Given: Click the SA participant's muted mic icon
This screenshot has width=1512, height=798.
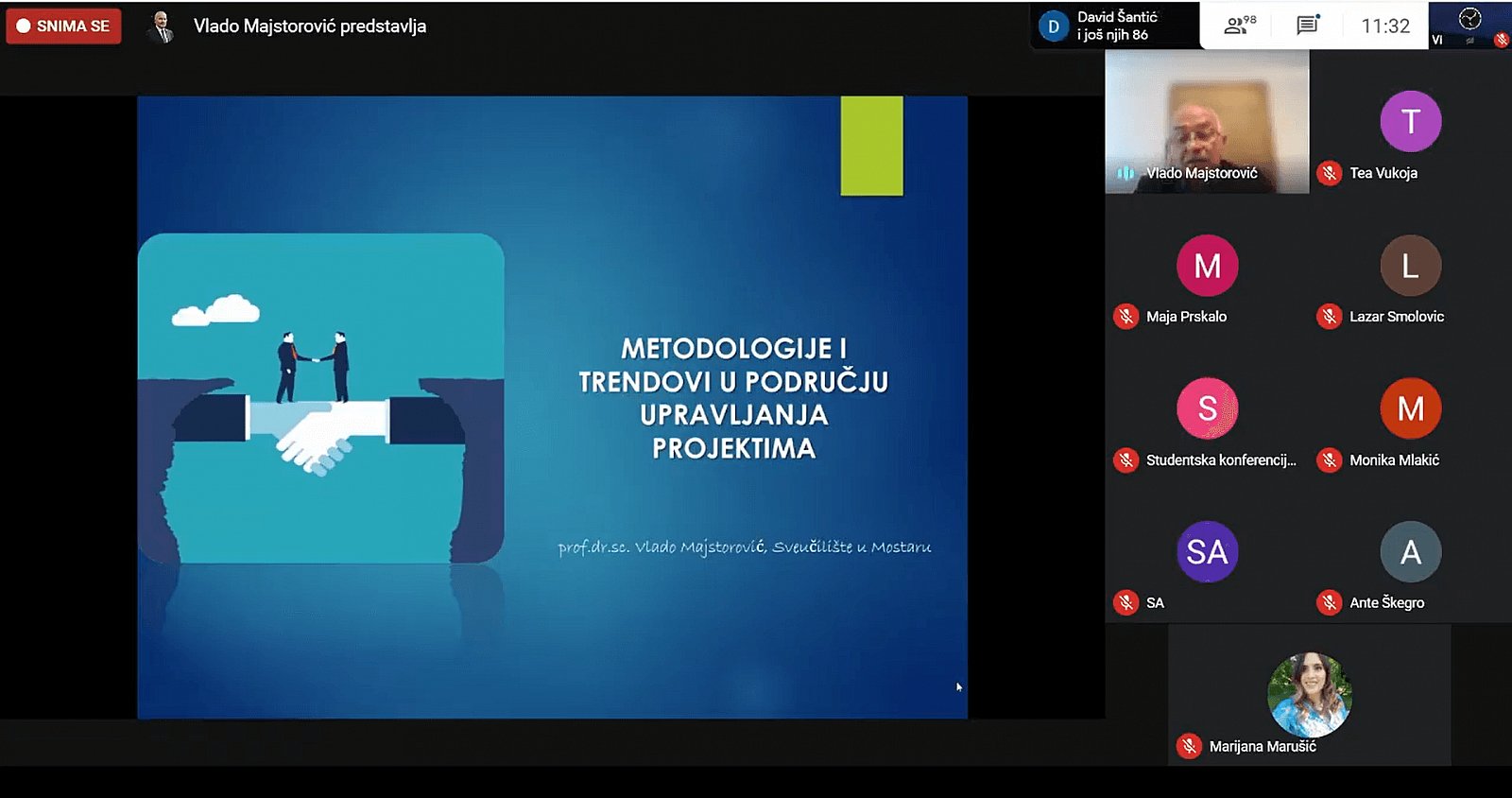Looking at the screenshot, I should pyautogui.click(x=1125, y=603).
